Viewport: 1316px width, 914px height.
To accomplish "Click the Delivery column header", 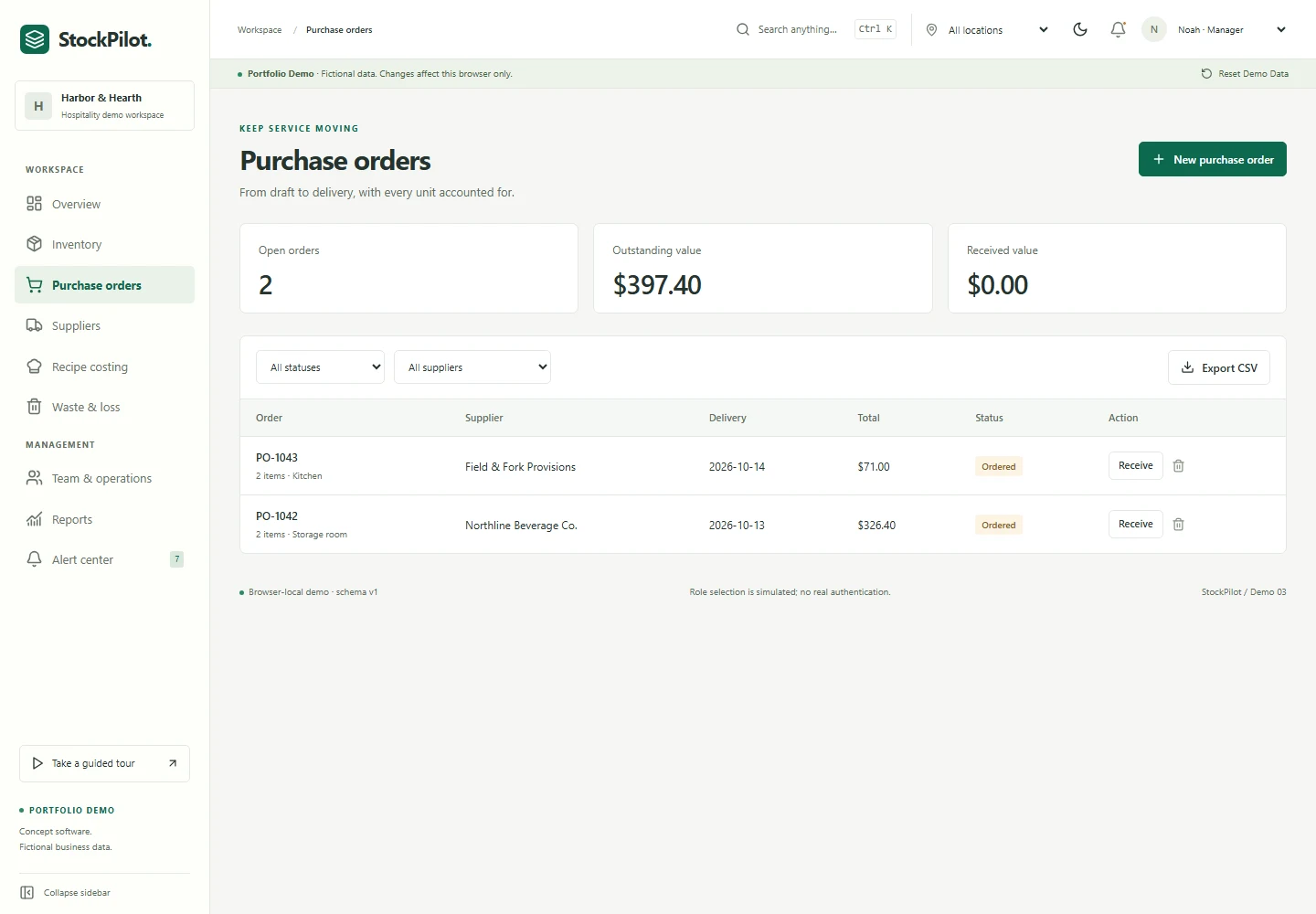I will (x=727, y=418).
